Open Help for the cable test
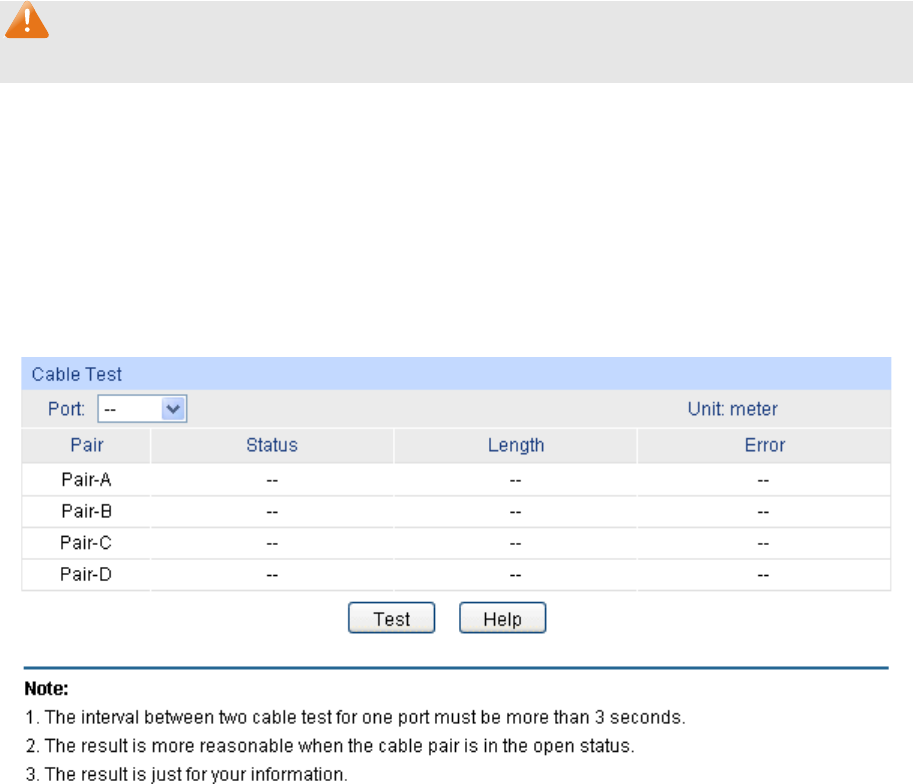Image resolution: width=913 pixels, height=784 pixels. 502,619
